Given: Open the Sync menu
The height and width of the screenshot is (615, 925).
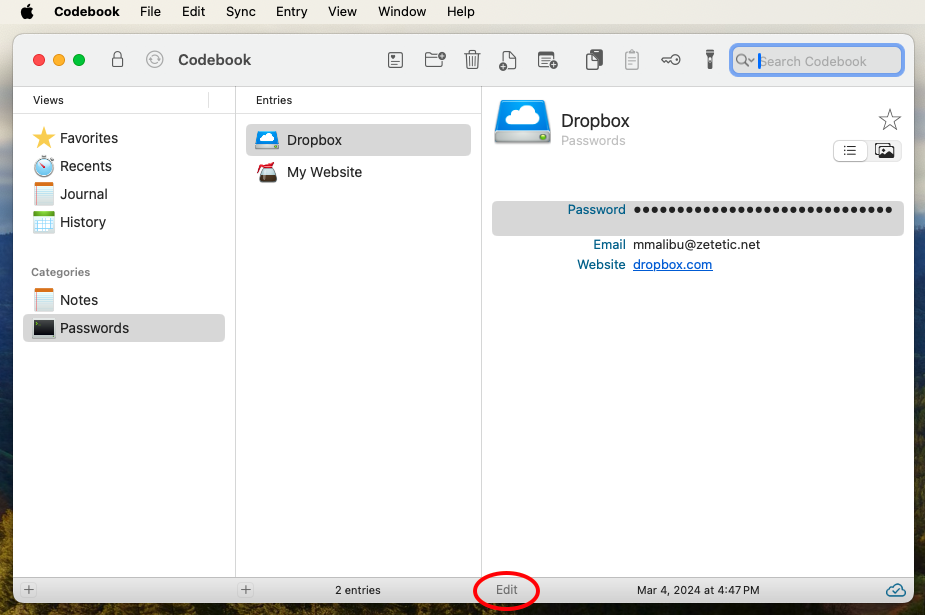Looking at the screenshot, I should point(241,12).
